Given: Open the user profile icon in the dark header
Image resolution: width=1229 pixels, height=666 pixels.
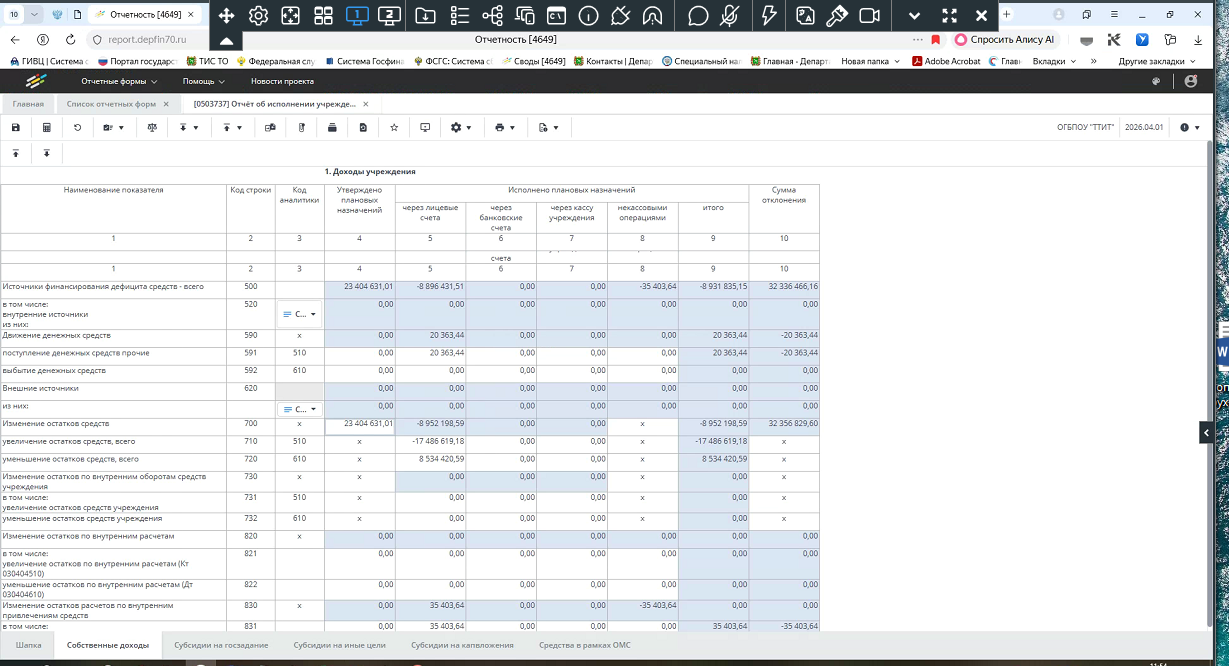Looking at the screenshot, I should click(x=1190, y=81).
